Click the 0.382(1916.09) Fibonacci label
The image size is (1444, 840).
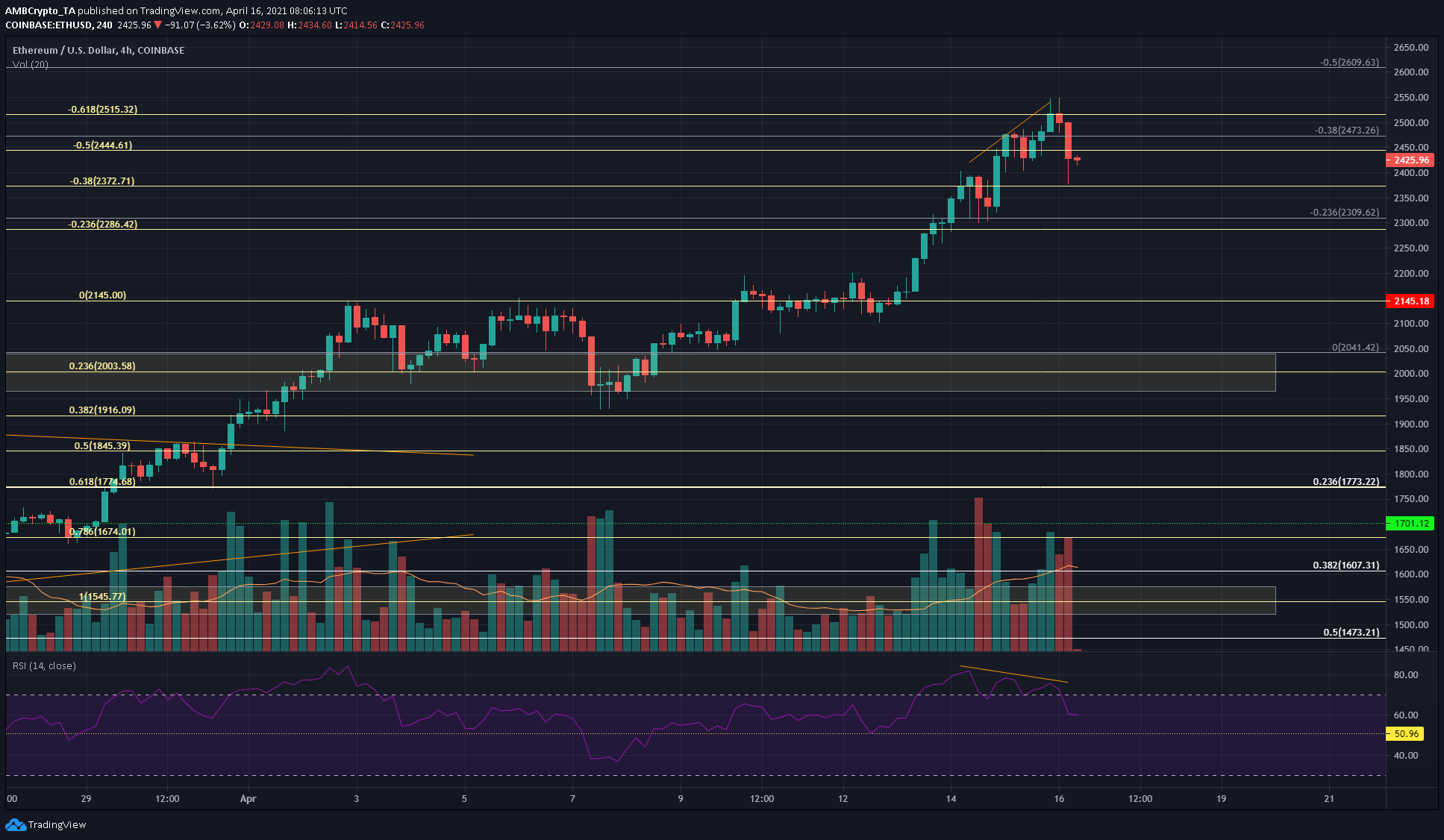(x=102, y=410)
